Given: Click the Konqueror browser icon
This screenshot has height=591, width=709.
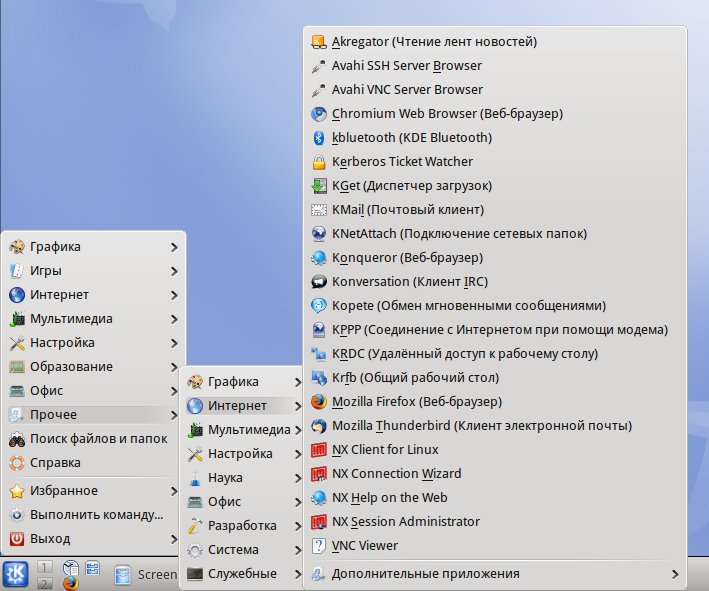Looking at the screenshot, I should click(x=319, y=257).
